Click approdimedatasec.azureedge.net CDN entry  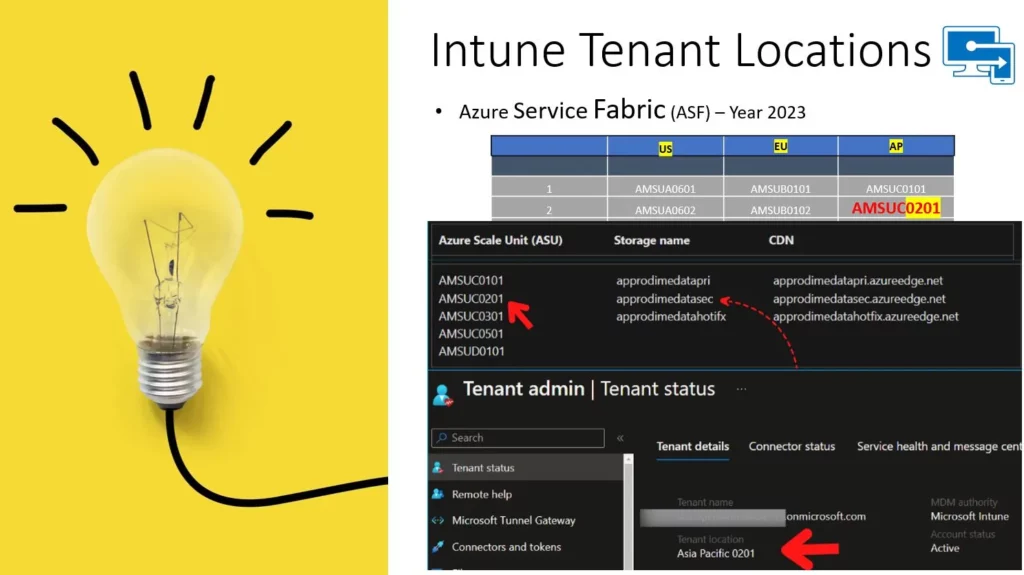click(859, 299)
